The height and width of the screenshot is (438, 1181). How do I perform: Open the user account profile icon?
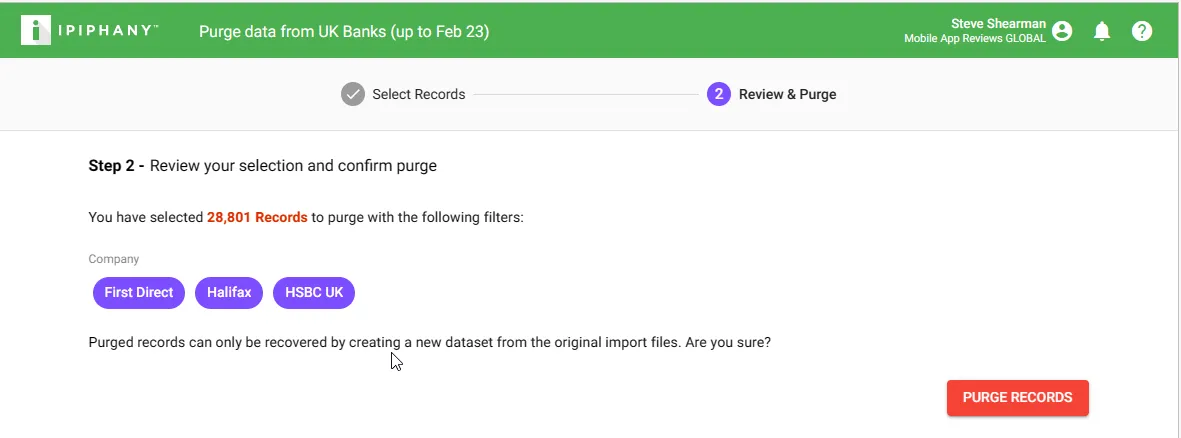(x=1062, y=31)
